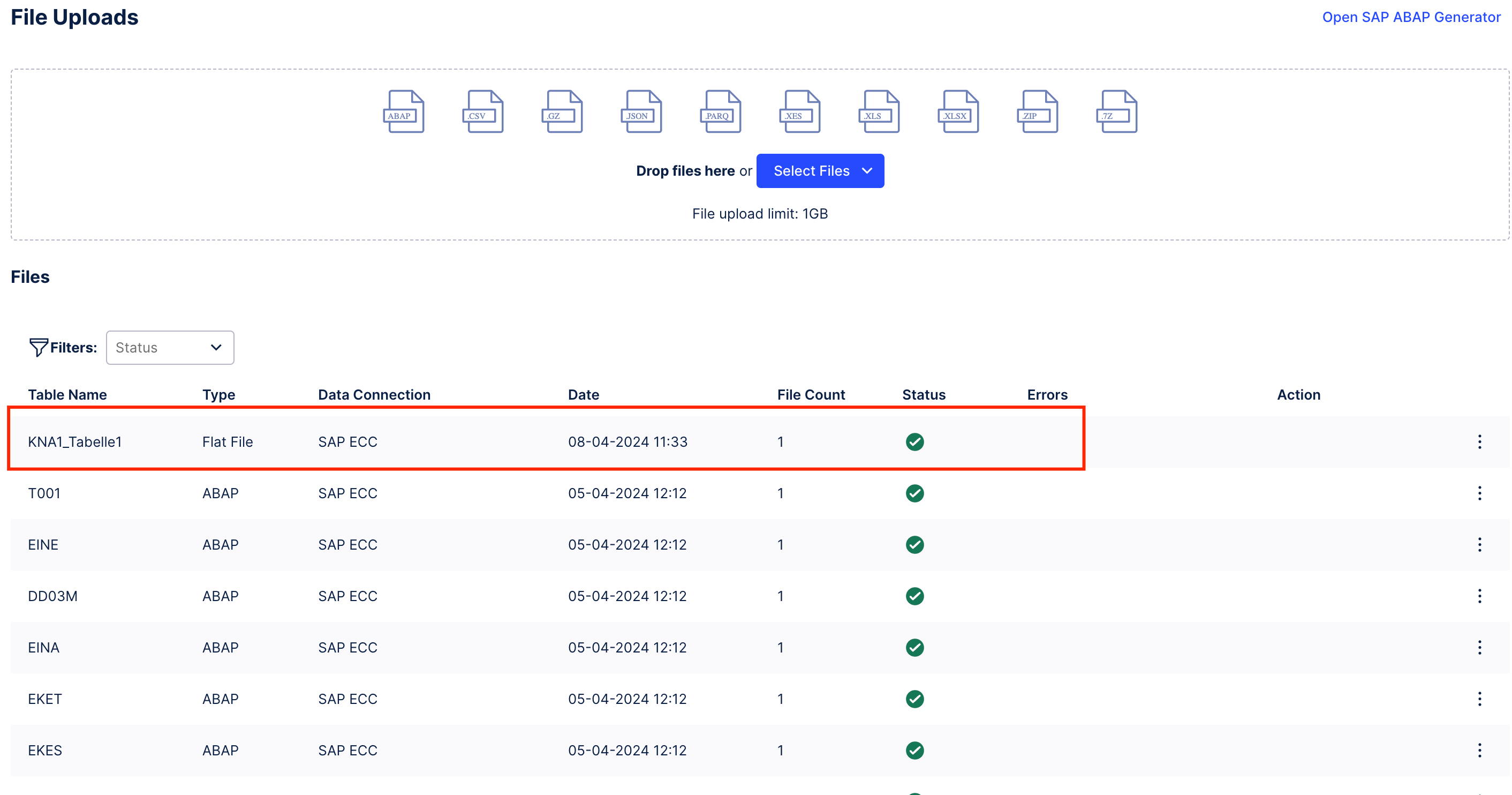The image size is (1512, 795).
Task: Click green status check of KNA1_Tabelle1
Action: point(914,441)
